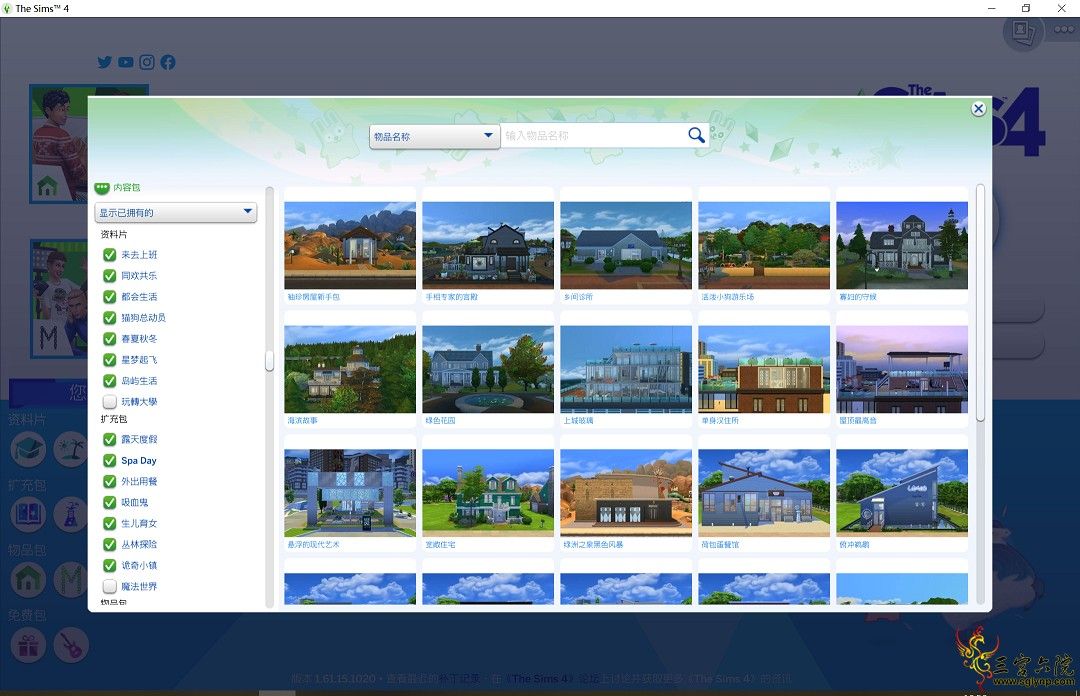This screenshot has height=696, width=1080.
Task: Select the 手相专家的宫殿 lot thumbnail
Action: coord(488,245)
